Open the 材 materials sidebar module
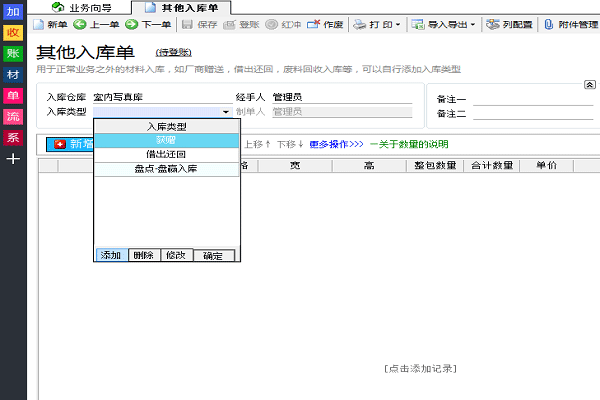 (x=13, y=75)
